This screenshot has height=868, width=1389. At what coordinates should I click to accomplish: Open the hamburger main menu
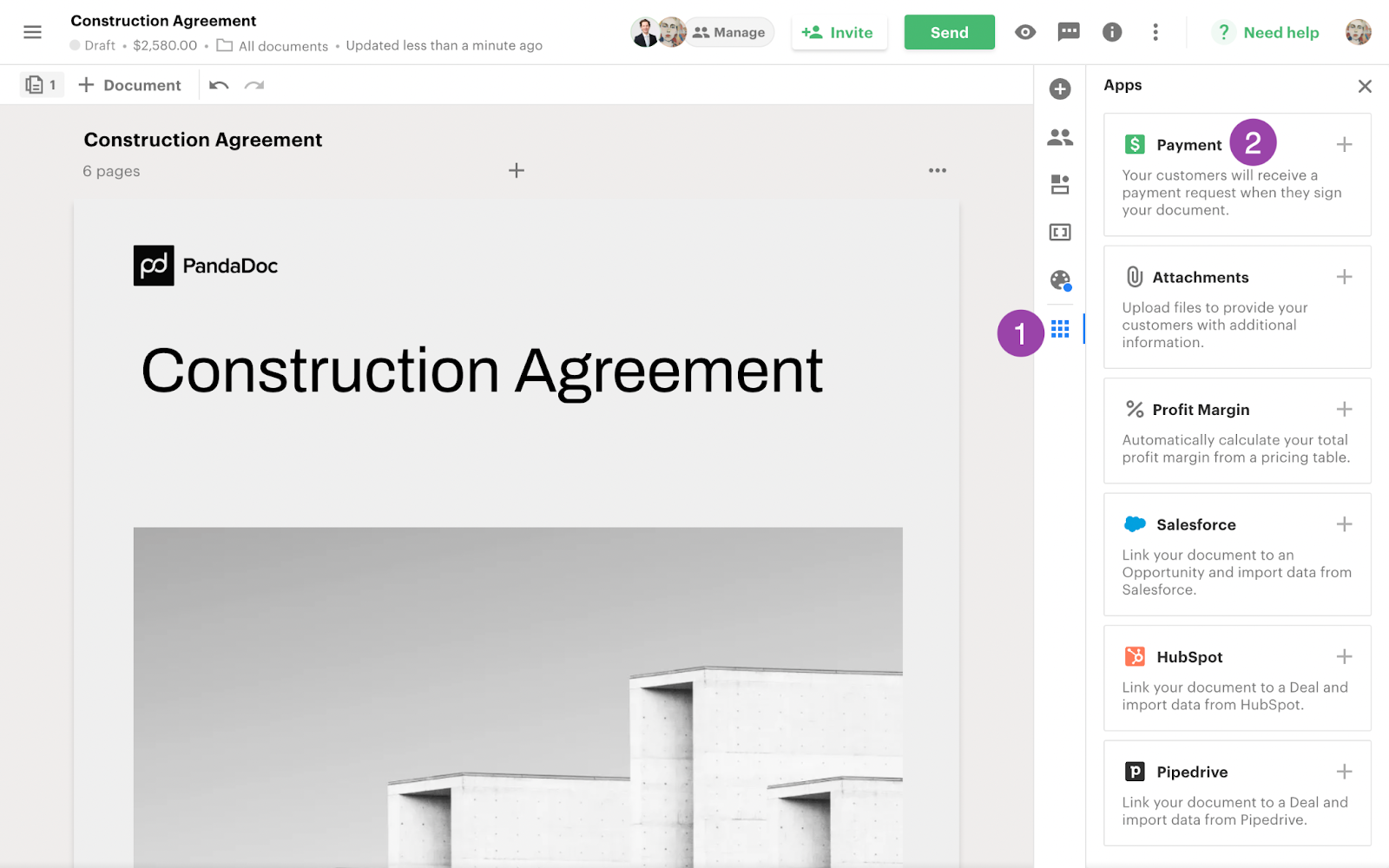point(32,32)
